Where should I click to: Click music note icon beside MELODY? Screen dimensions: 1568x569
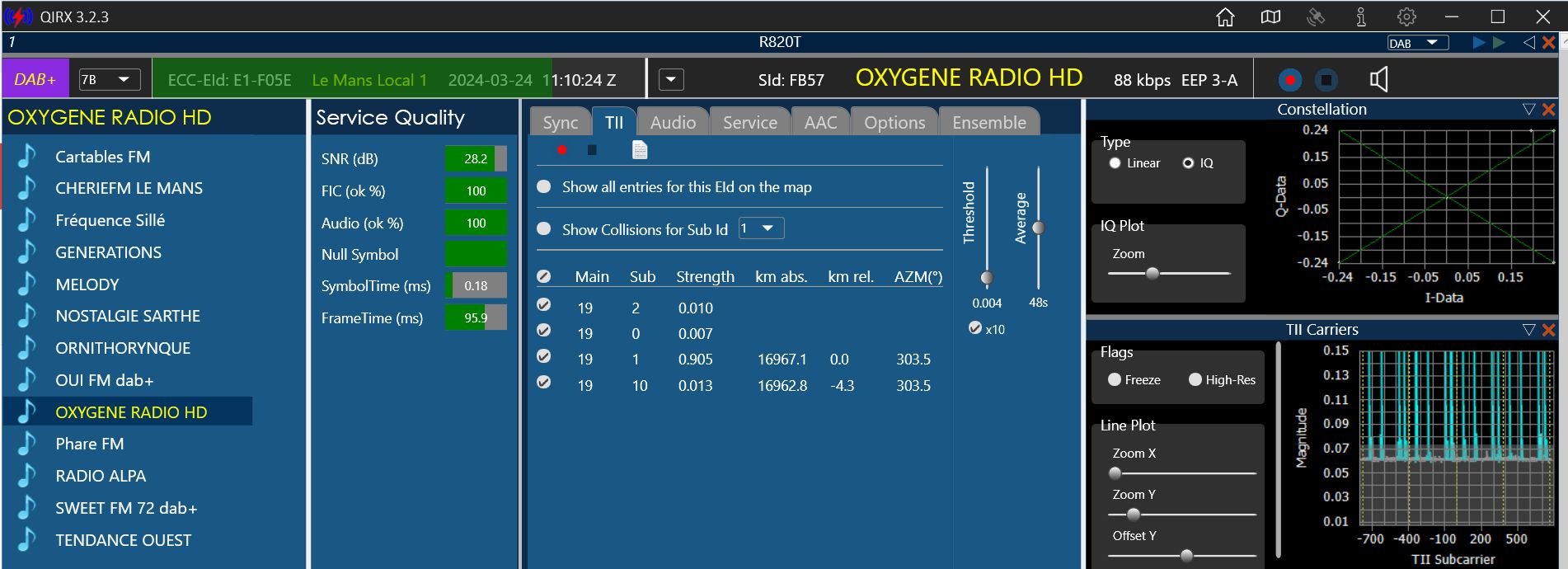pyautogui.click(x=27, y=284)
